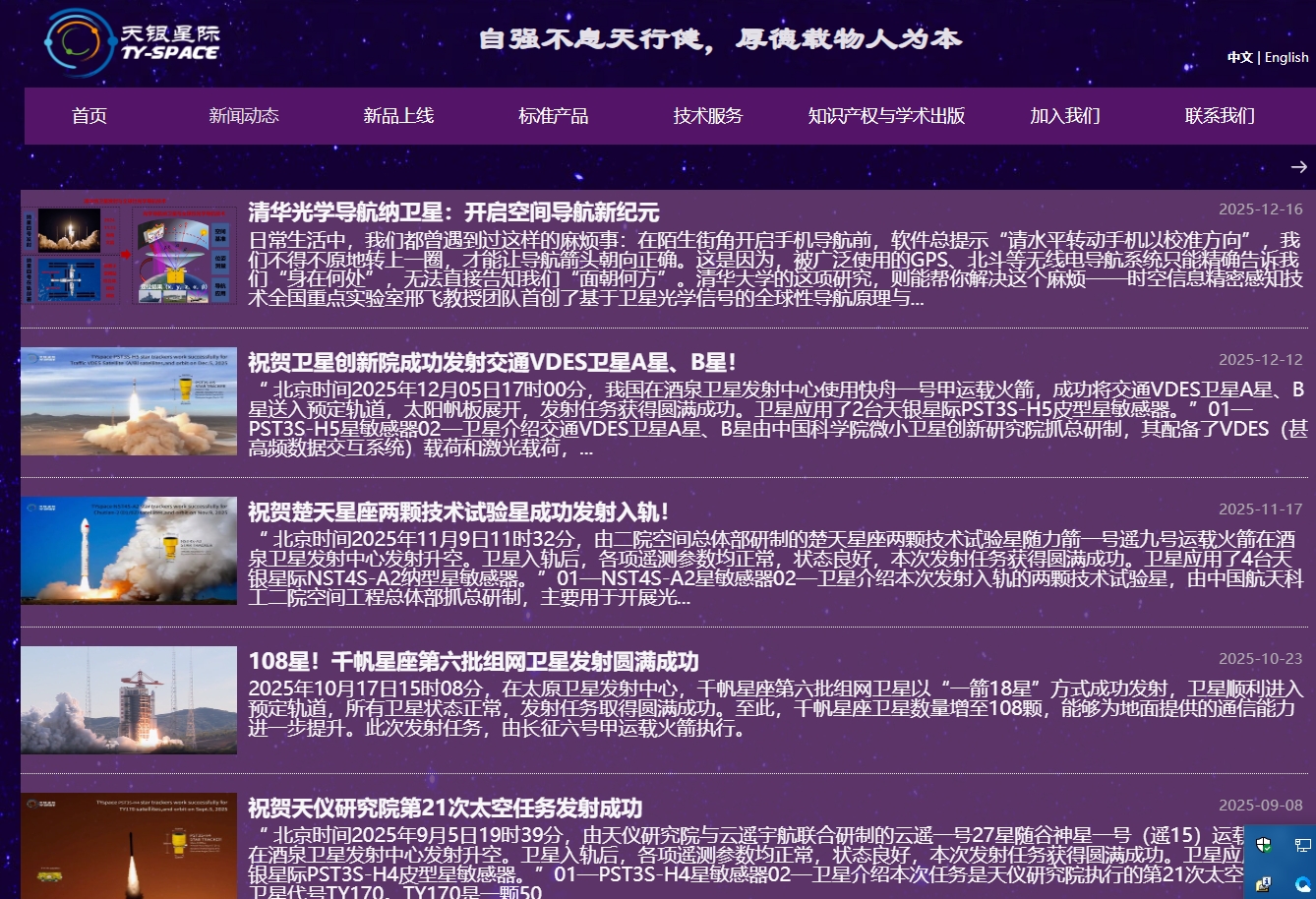Click thumbnail of 交通VDES卫星 launch article
The width and height of the screenshot is (1316, 899).
(129, 401)
